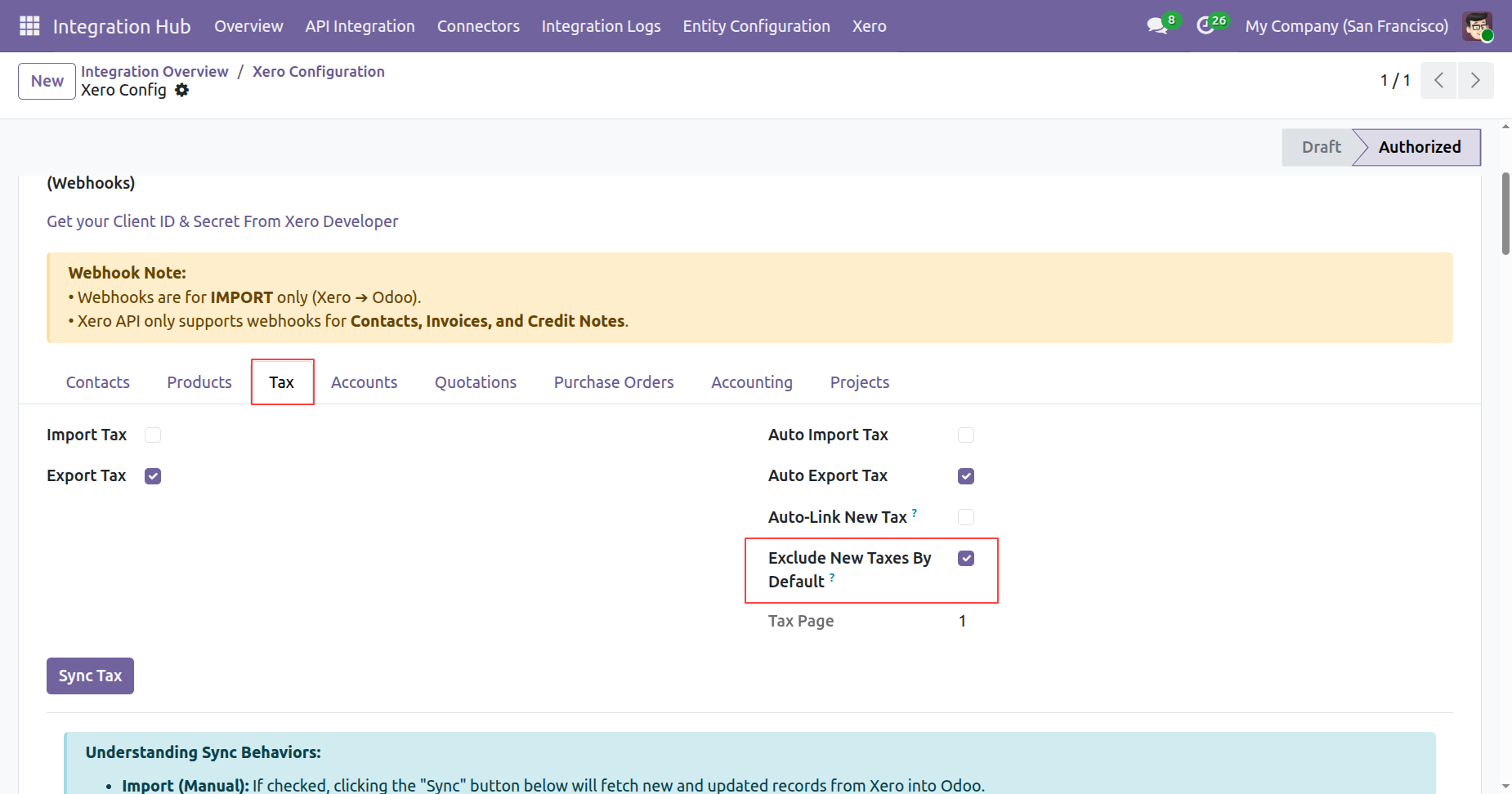Screen dimensions: 1512x794
Task: Follow the Xero Configuration breadcrumb
Action: coord(319,71)
